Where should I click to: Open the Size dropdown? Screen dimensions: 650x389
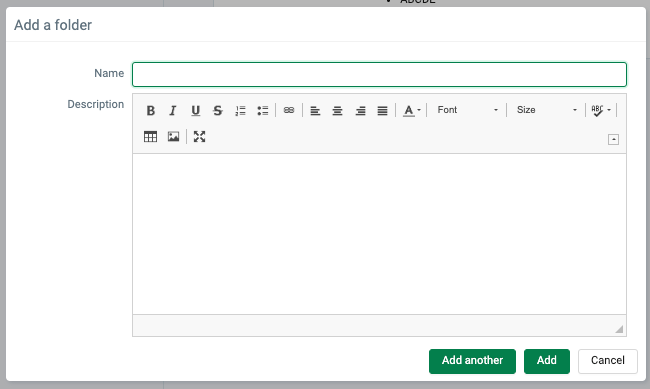546,110
